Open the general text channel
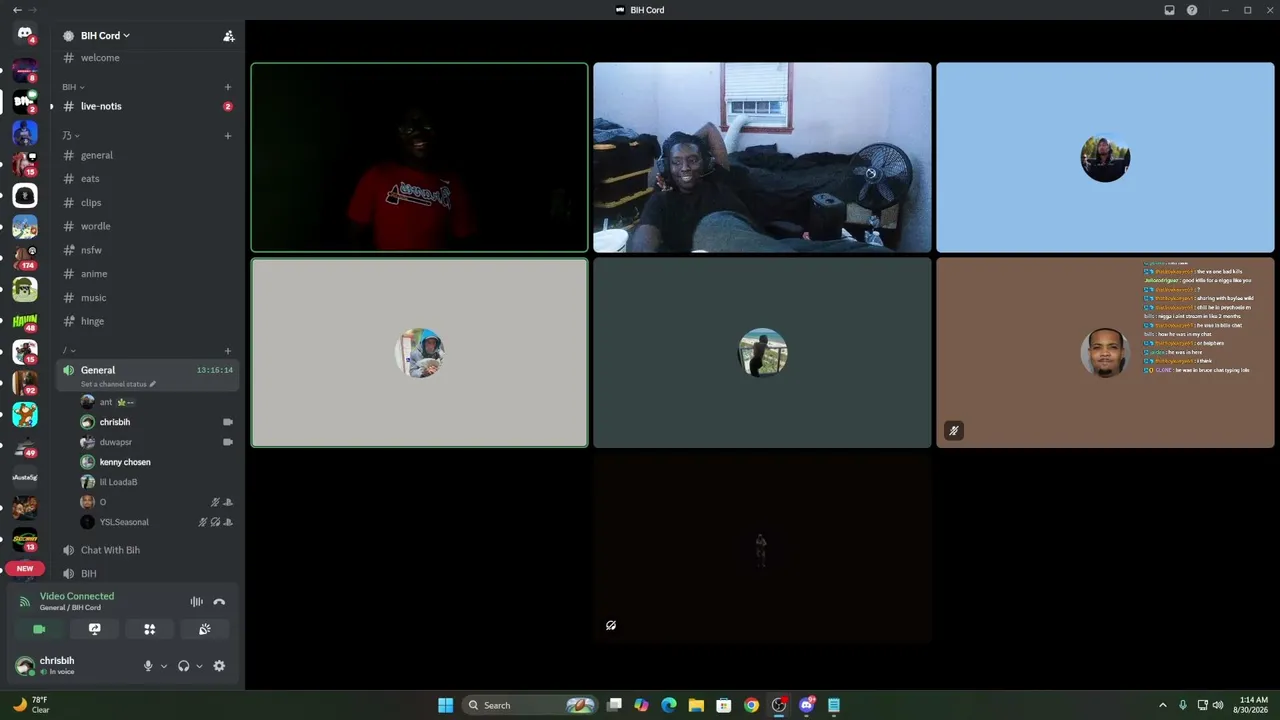 pos(147,155)
